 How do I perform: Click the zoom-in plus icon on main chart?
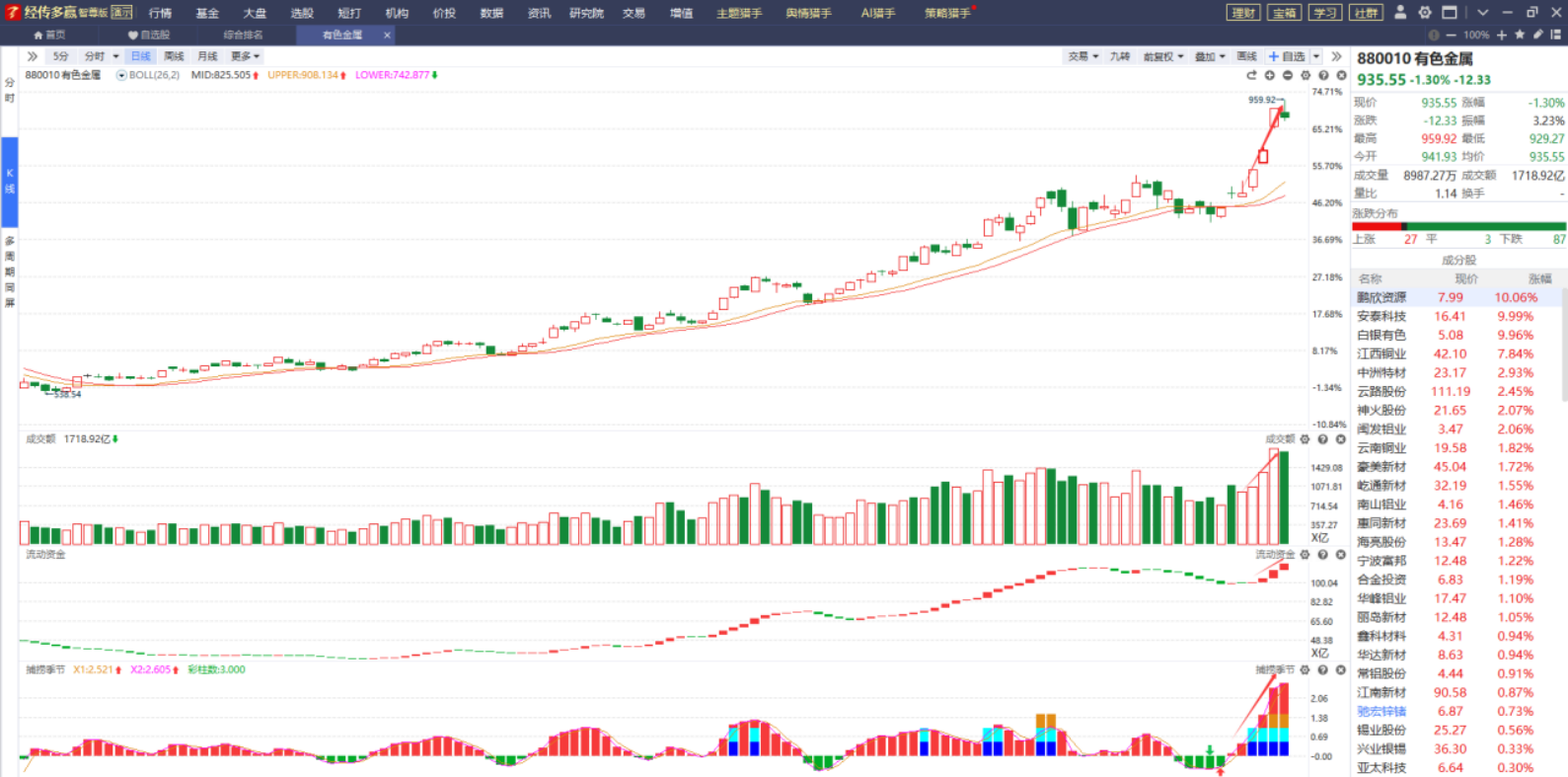(x=1270, y=75)
